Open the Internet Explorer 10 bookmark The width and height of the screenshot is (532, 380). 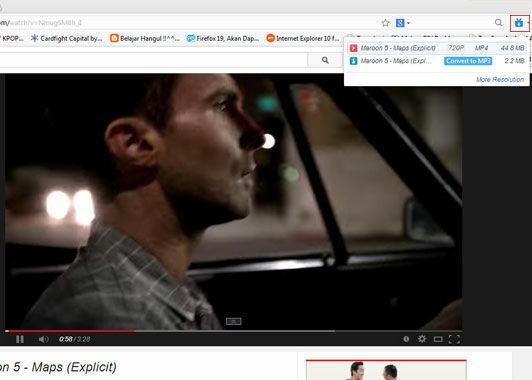click(303, 38)
